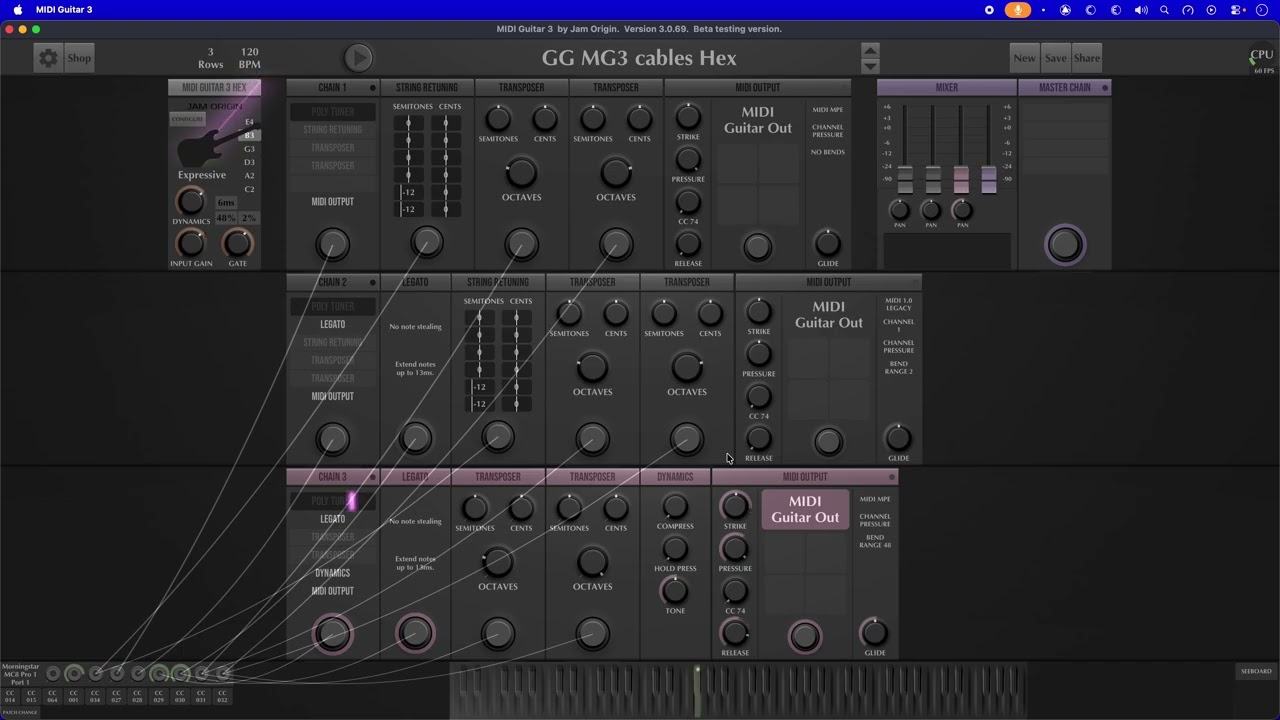Viewport: 1280px width, 720px height.
Task: Toggle the Chain 1 header enable dot
Action: 373,88
